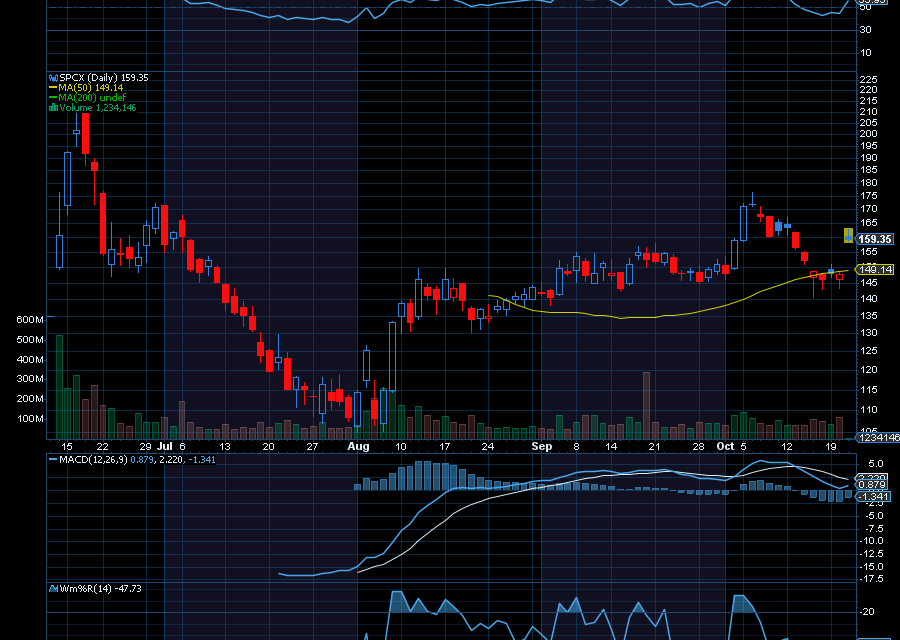Viewport: 900px width, 640px height.
Task: Select the MA(200) undef legend entry
Action: click(92, 98)
